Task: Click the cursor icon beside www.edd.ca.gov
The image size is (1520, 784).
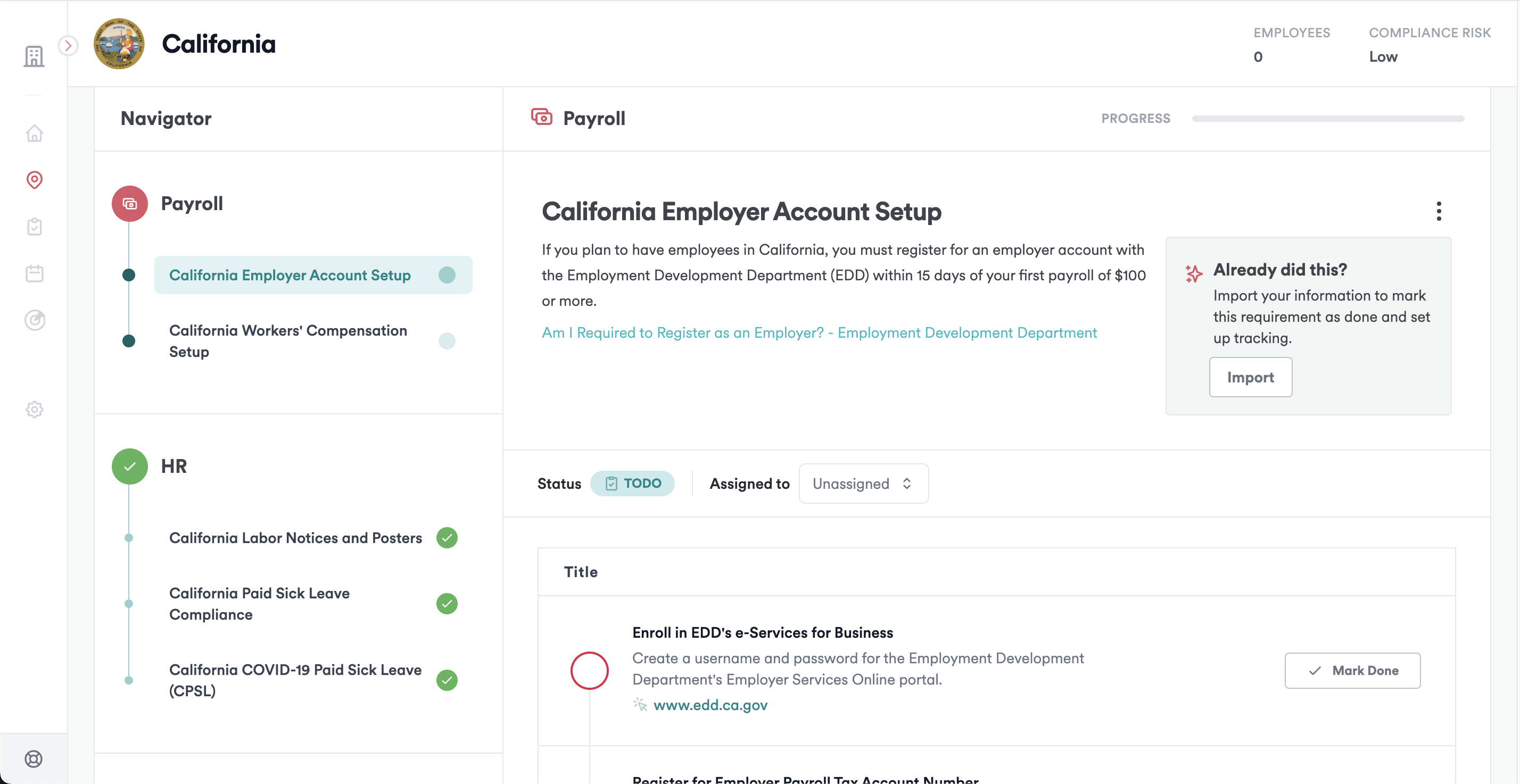Action: coord(640,704)
